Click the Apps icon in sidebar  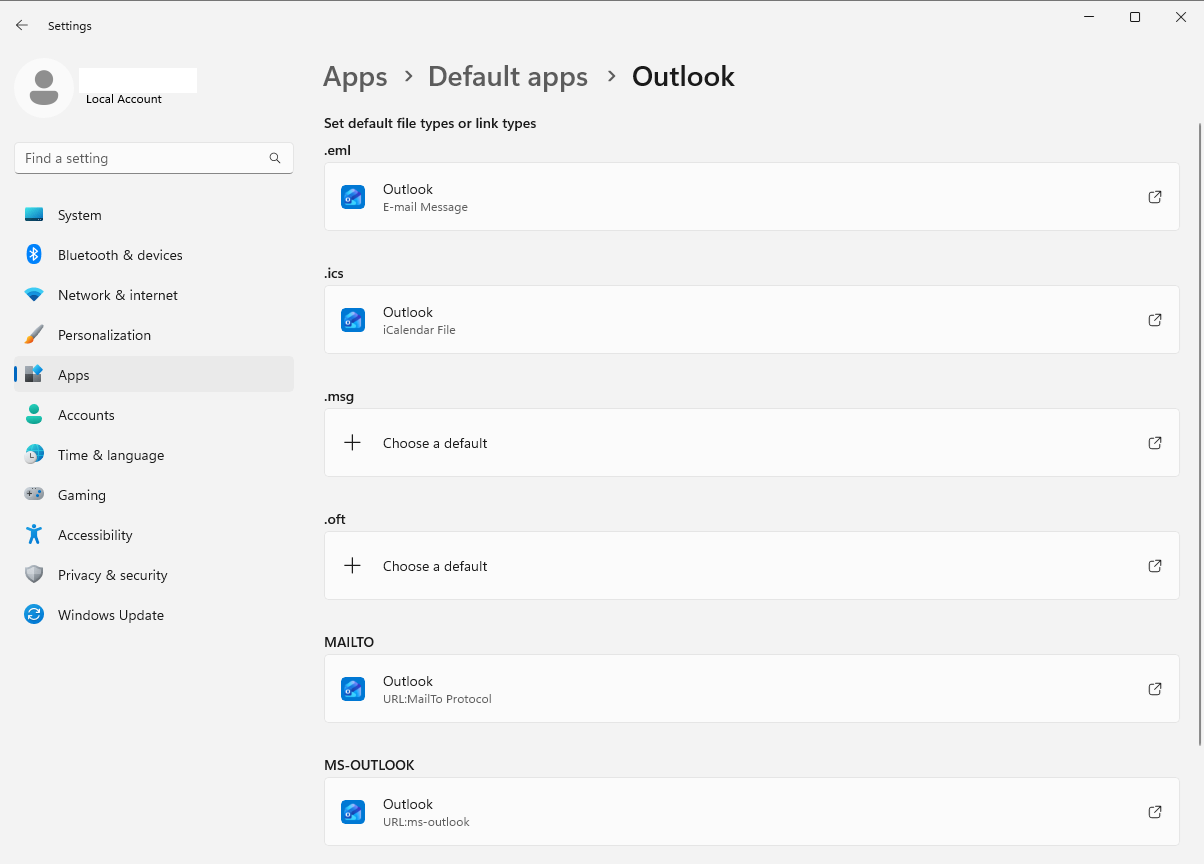click(x=34, y=375)
